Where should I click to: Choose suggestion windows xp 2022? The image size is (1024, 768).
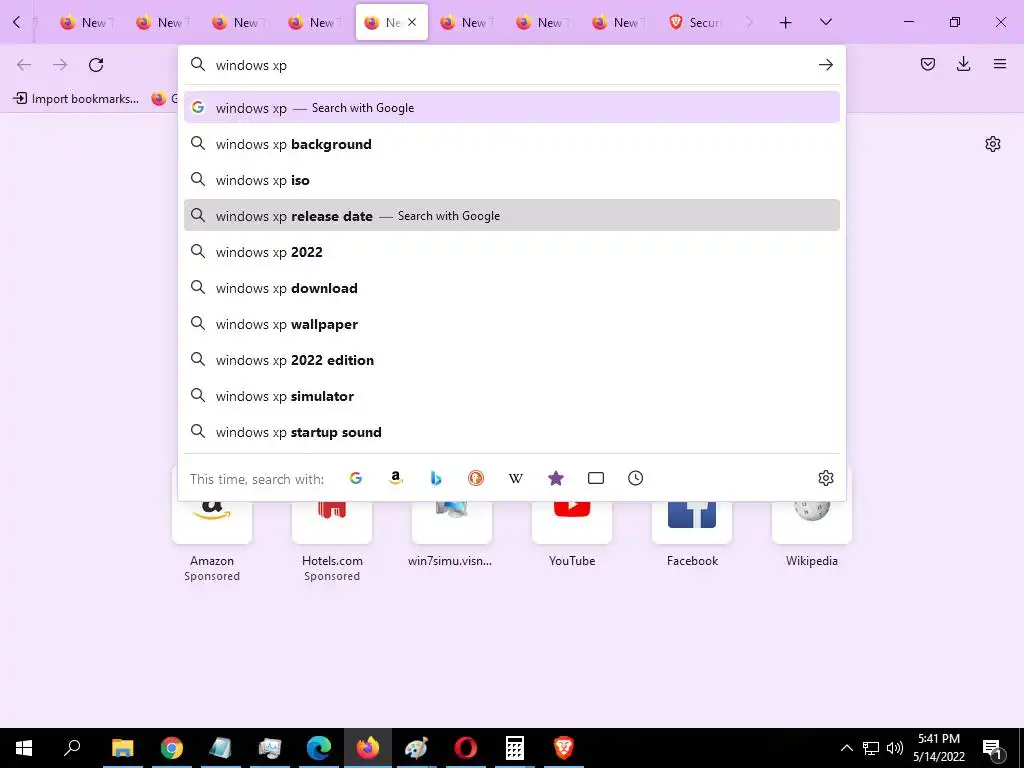pyautogui.click(x=511, y=251)
